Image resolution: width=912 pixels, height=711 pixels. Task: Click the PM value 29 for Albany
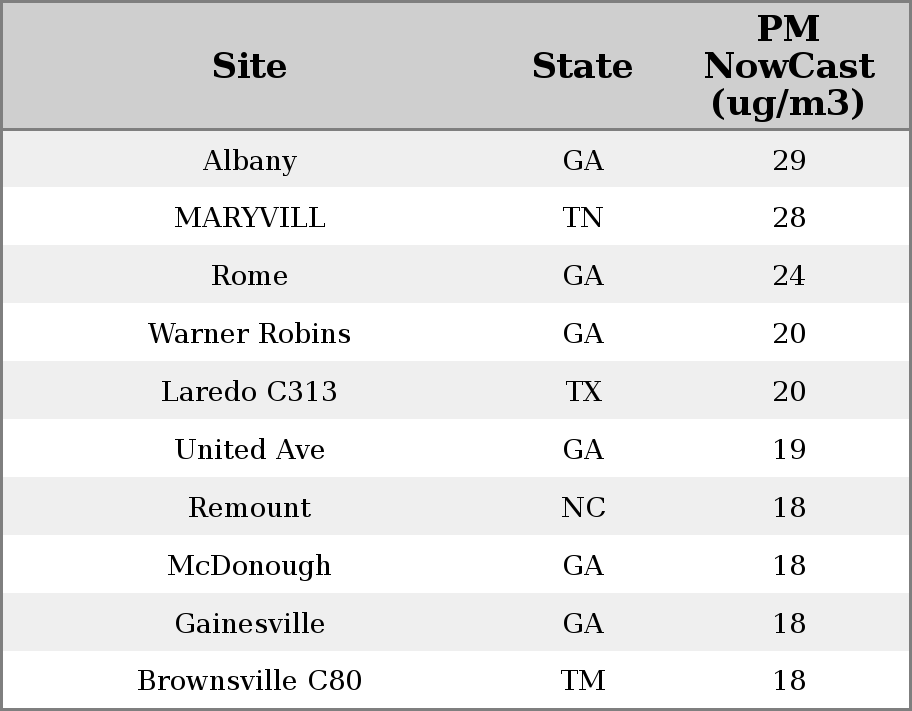click(x=789, y=161)
